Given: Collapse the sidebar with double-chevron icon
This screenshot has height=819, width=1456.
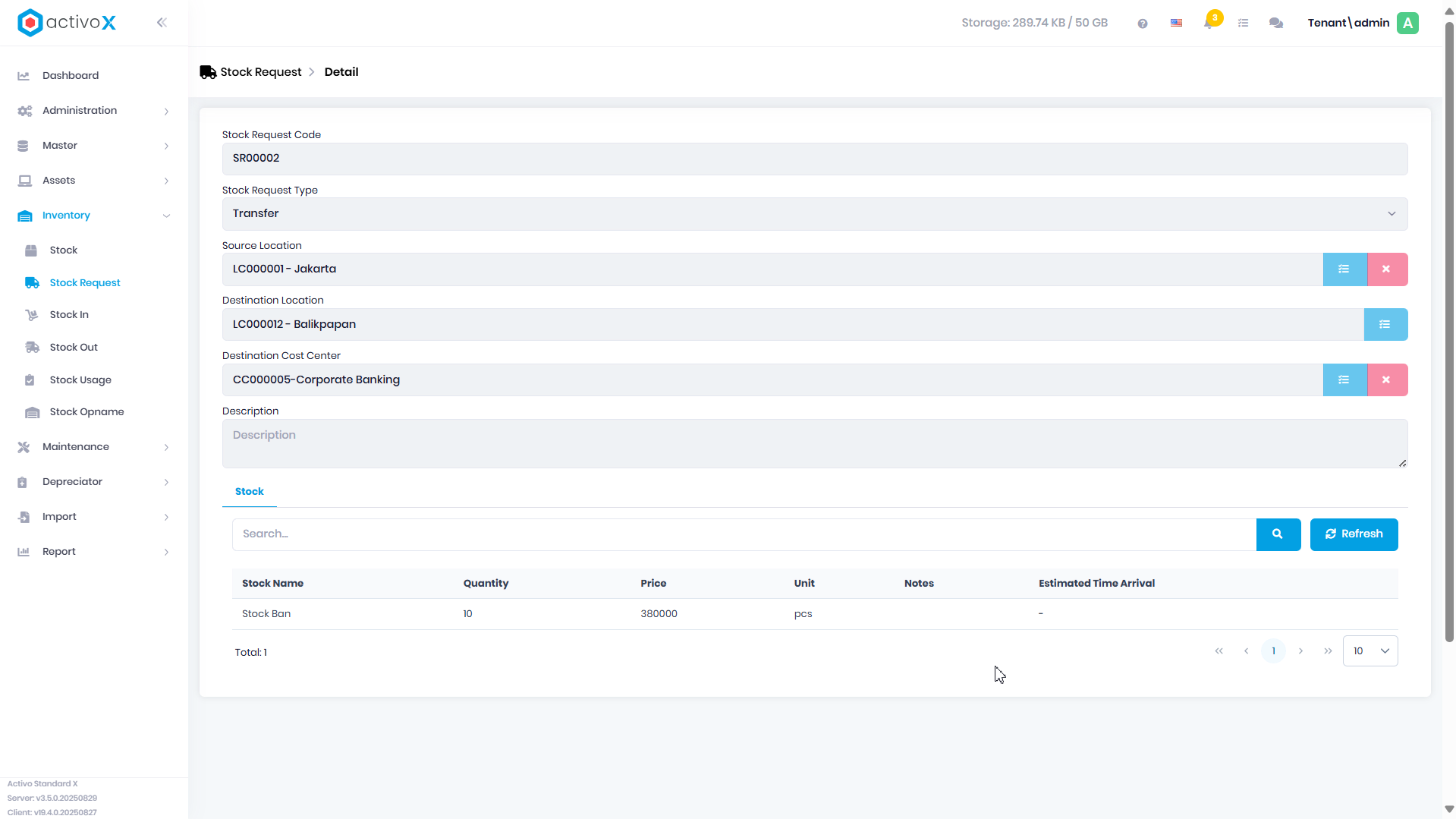Looking at the screenshot, I should (162, 23).
